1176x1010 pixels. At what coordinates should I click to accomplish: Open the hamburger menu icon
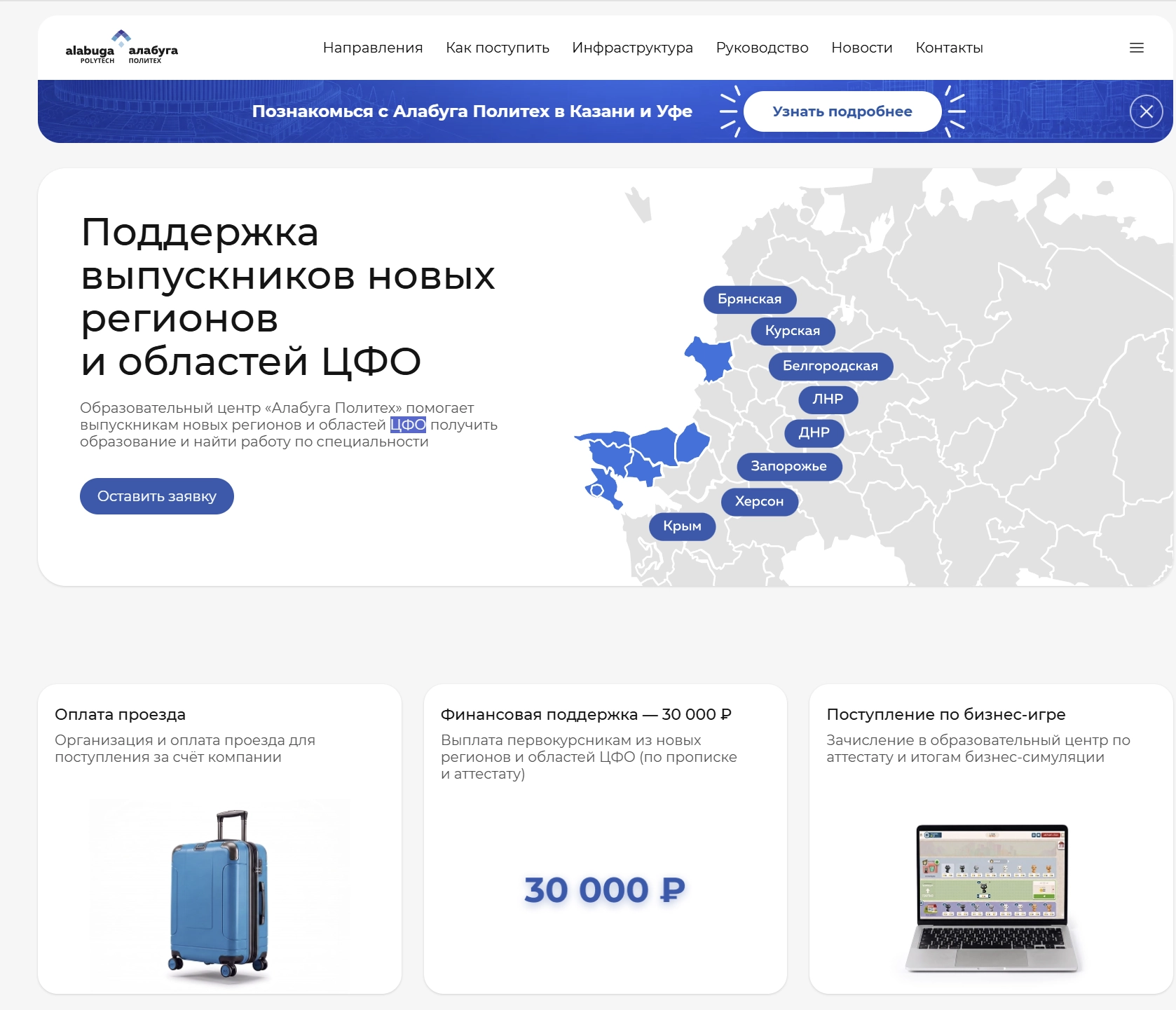tap(1137, 48)
